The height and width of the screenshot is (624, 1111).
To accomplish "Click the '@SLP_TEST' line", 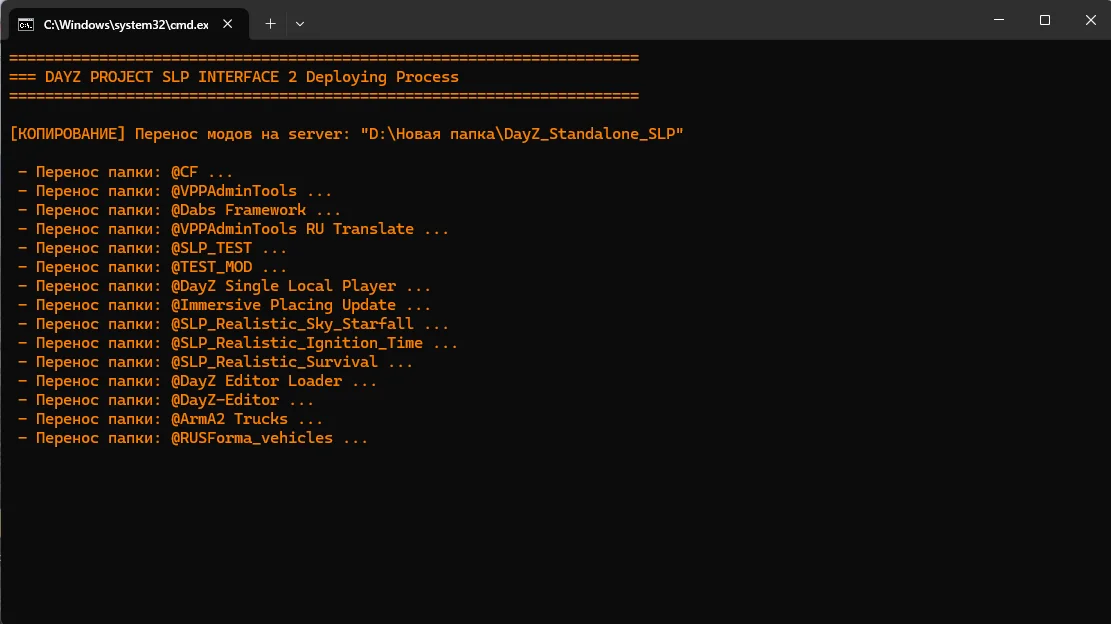I will pos(152,248).
